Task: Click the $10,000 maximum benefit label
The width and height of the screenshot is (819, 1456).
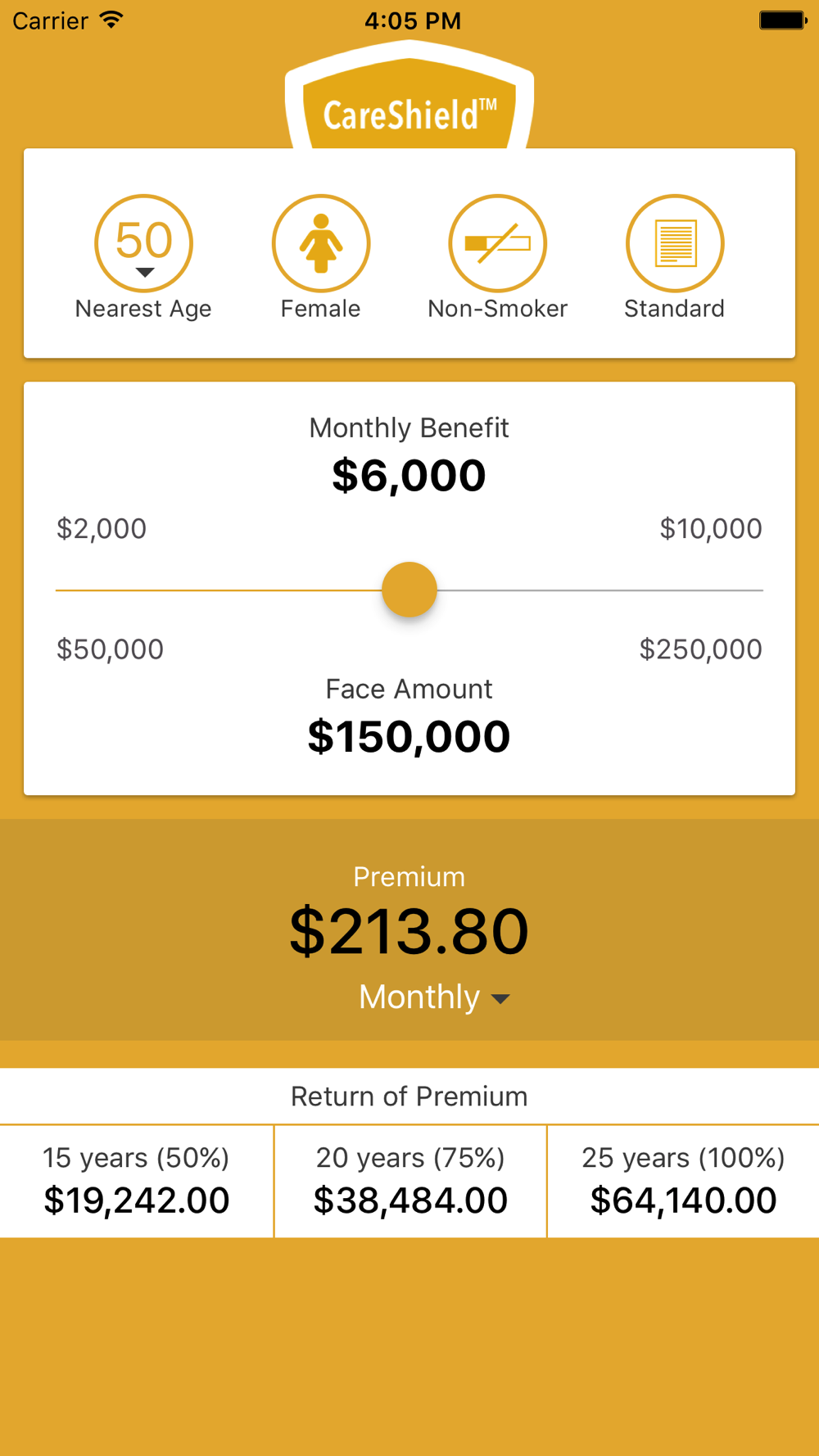Action: [x=711, y=529]
